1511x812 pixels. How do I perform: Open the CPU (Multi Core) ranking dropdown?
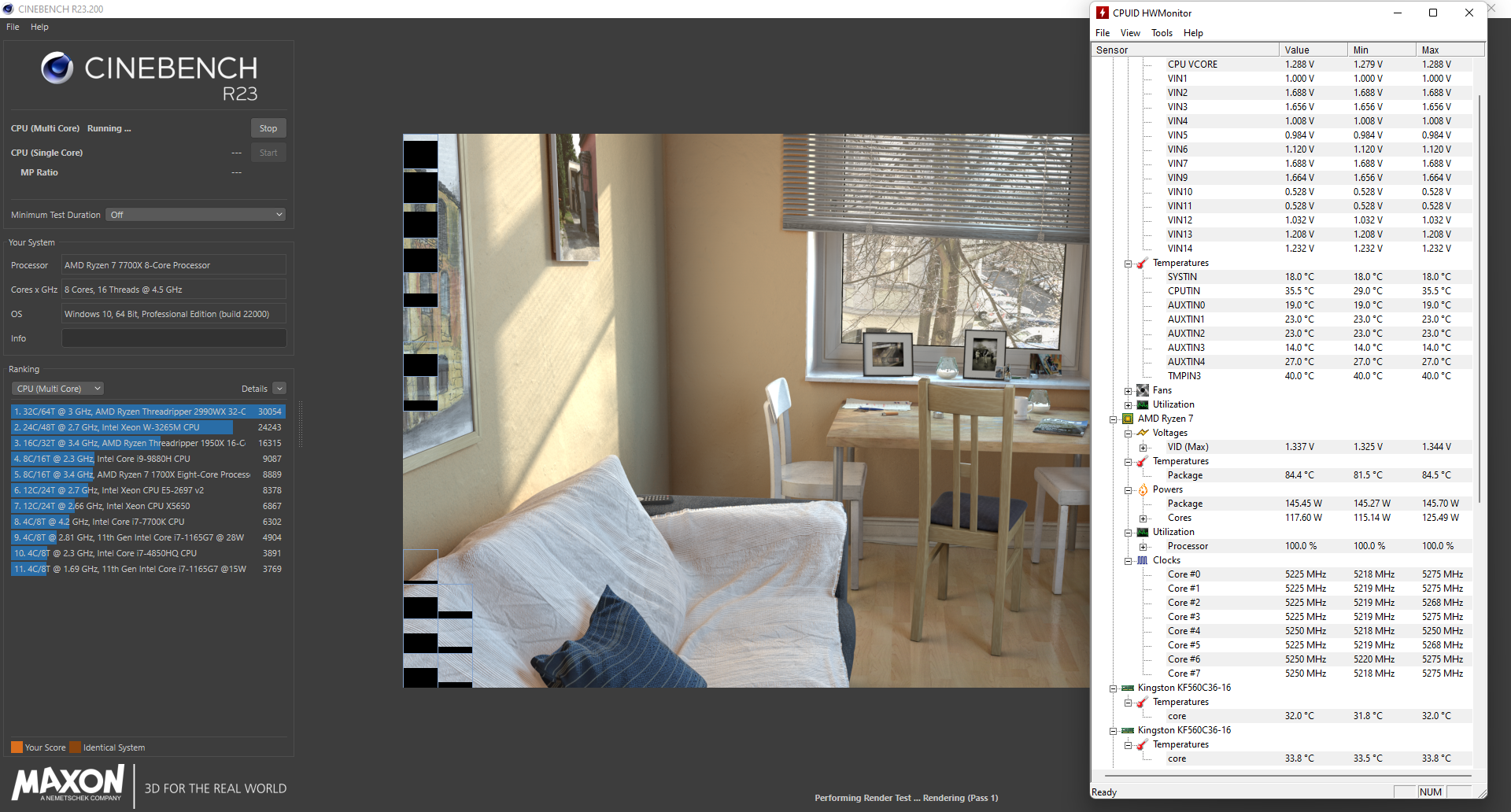click(x=57, y=389)
